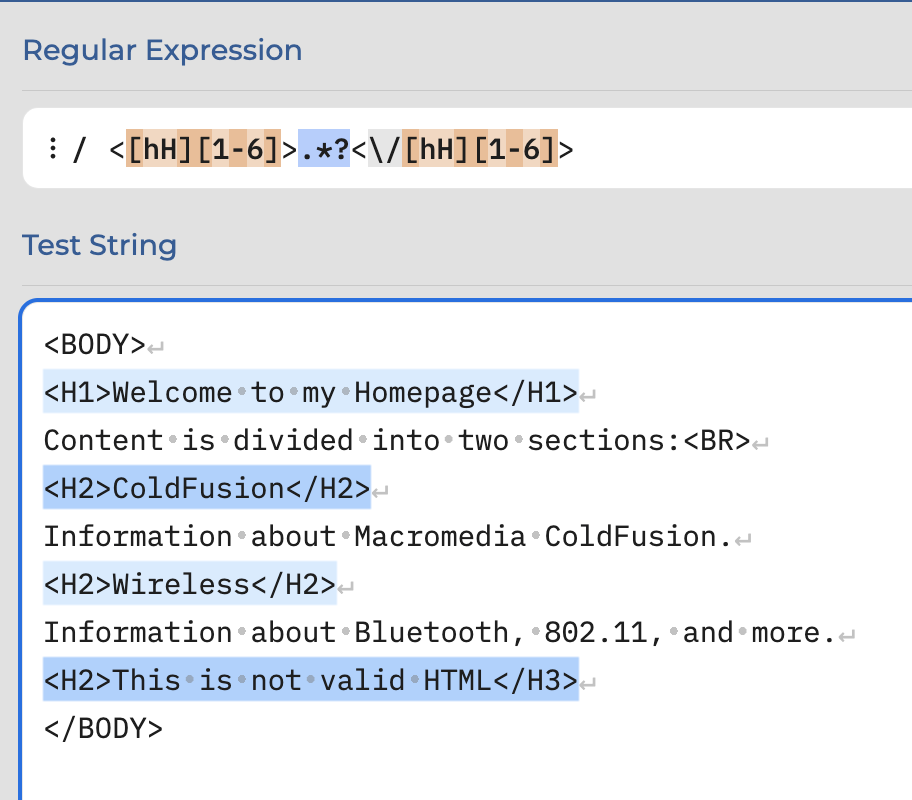Click the closing </BODY> line
This screenshot has height=800, width=912.
pos(104,728)
